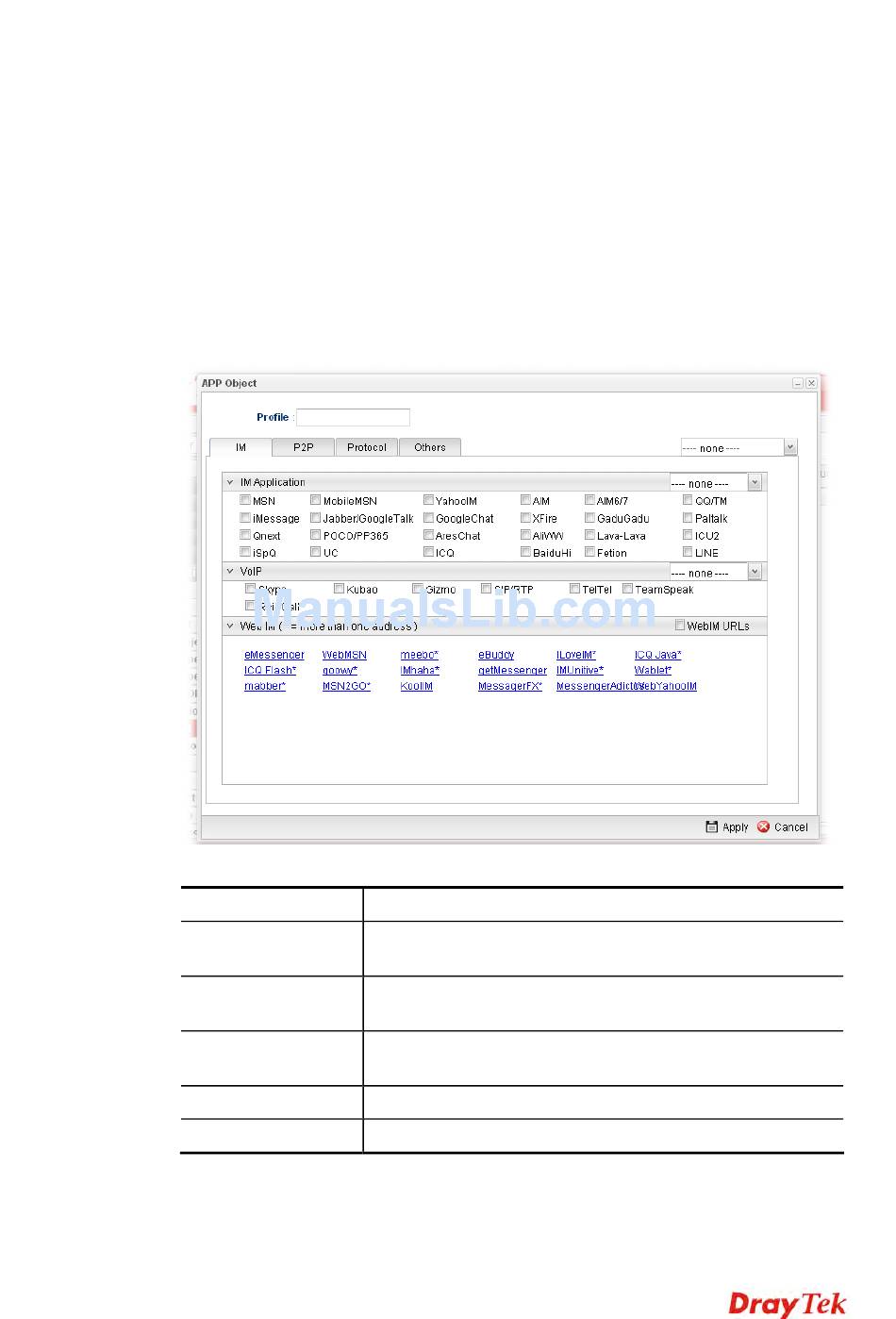Viewport: 896px width, 1319px height.
Task: Select the ICU2 checkbox
Action: pos(688,535)
